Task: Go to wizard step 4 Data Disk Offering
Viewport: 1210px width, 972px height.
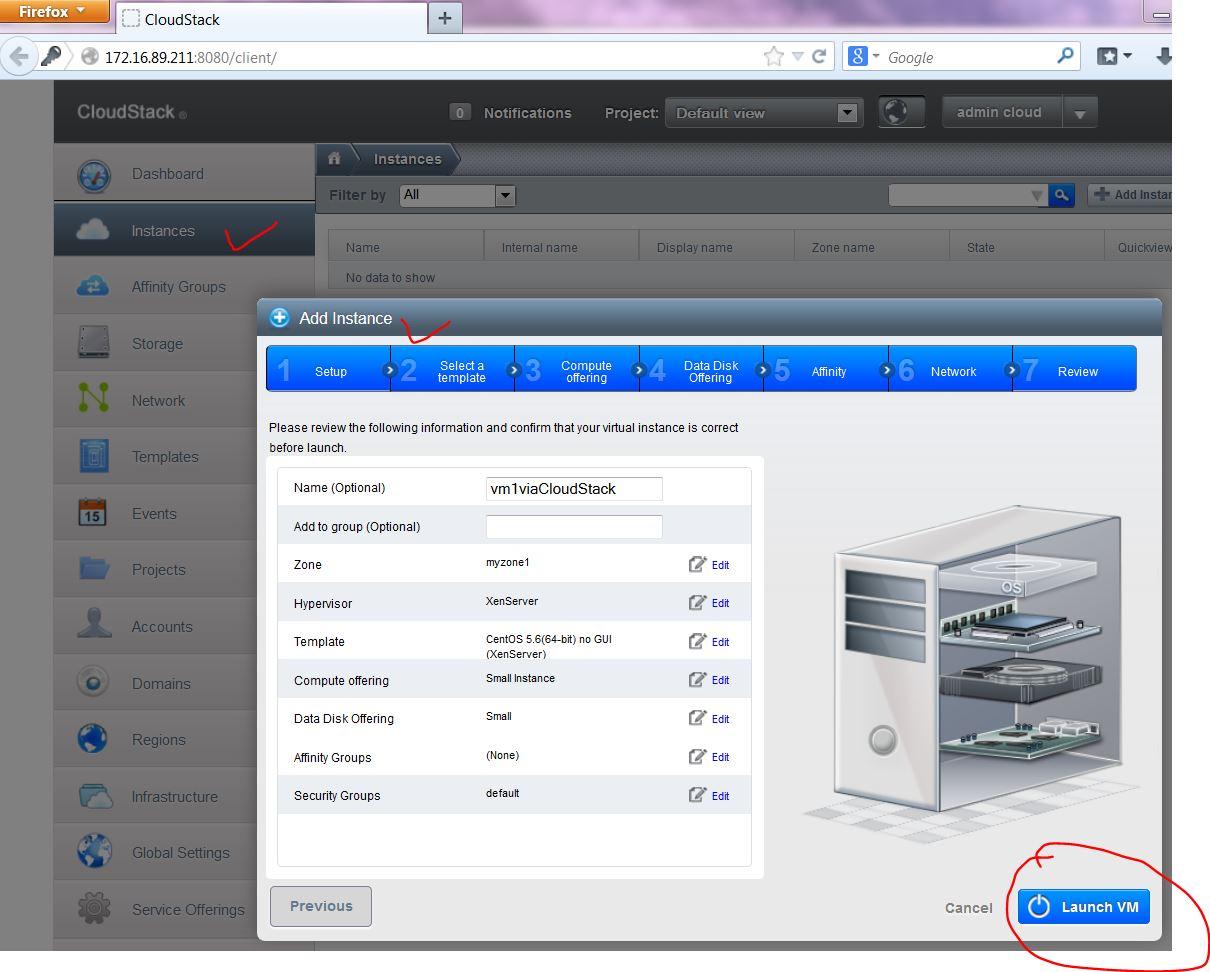Action: [701, 369]
